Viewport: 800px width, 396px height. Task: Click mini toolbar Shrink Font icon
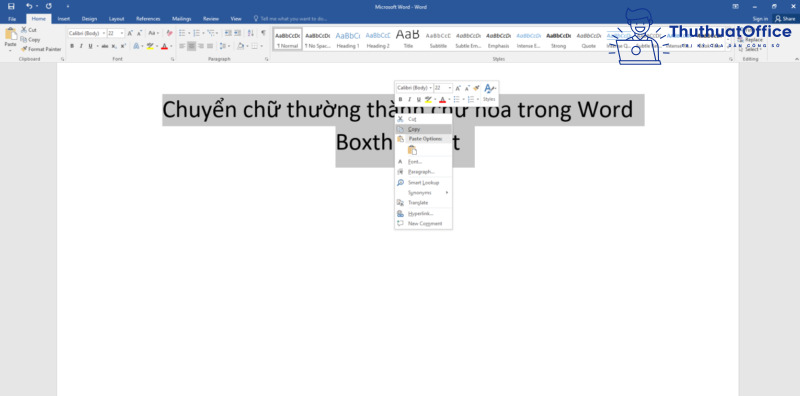(466, 88)
